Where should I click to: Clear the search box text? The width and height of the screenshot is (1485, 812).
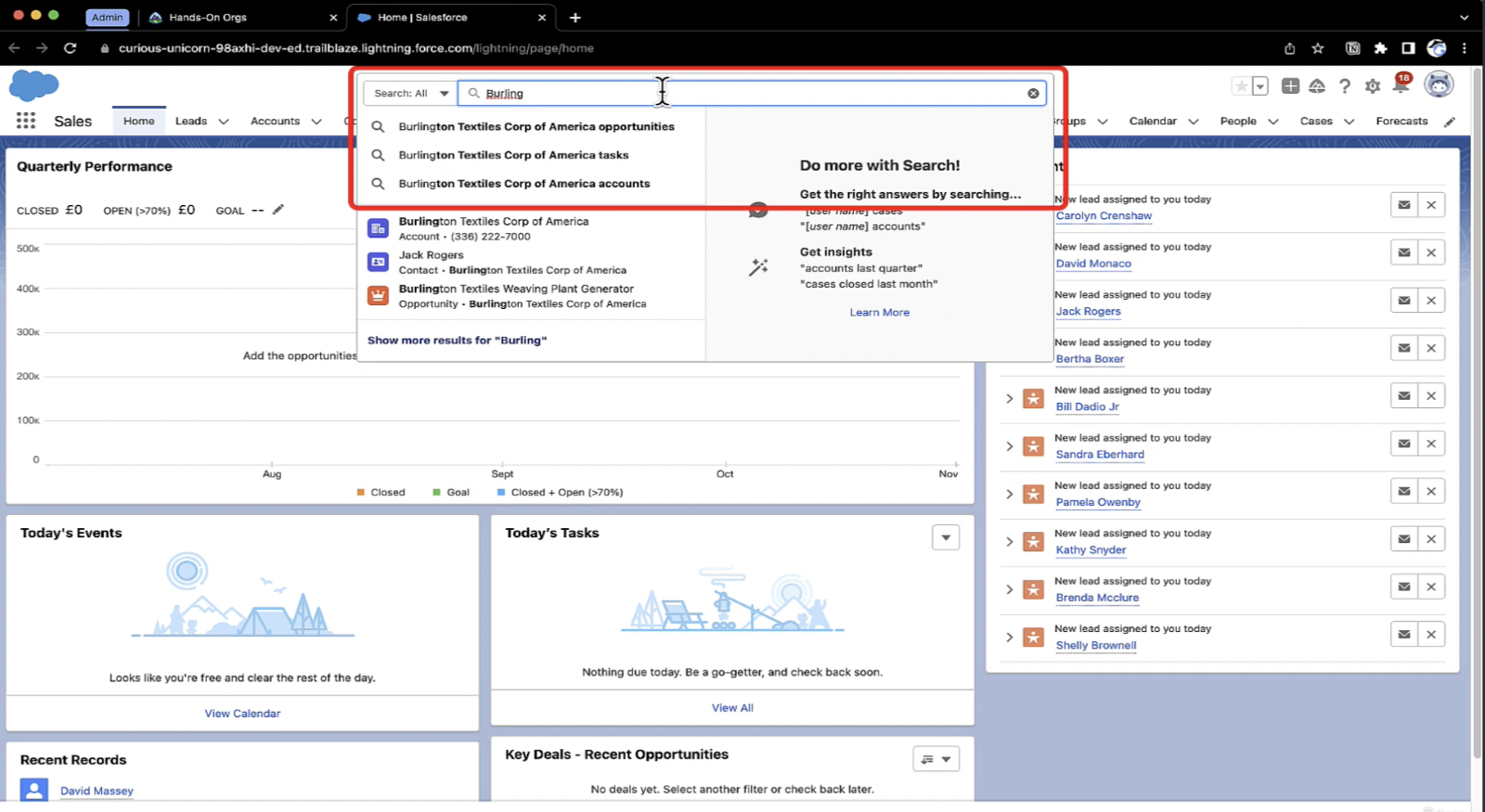coord(1033,93)
